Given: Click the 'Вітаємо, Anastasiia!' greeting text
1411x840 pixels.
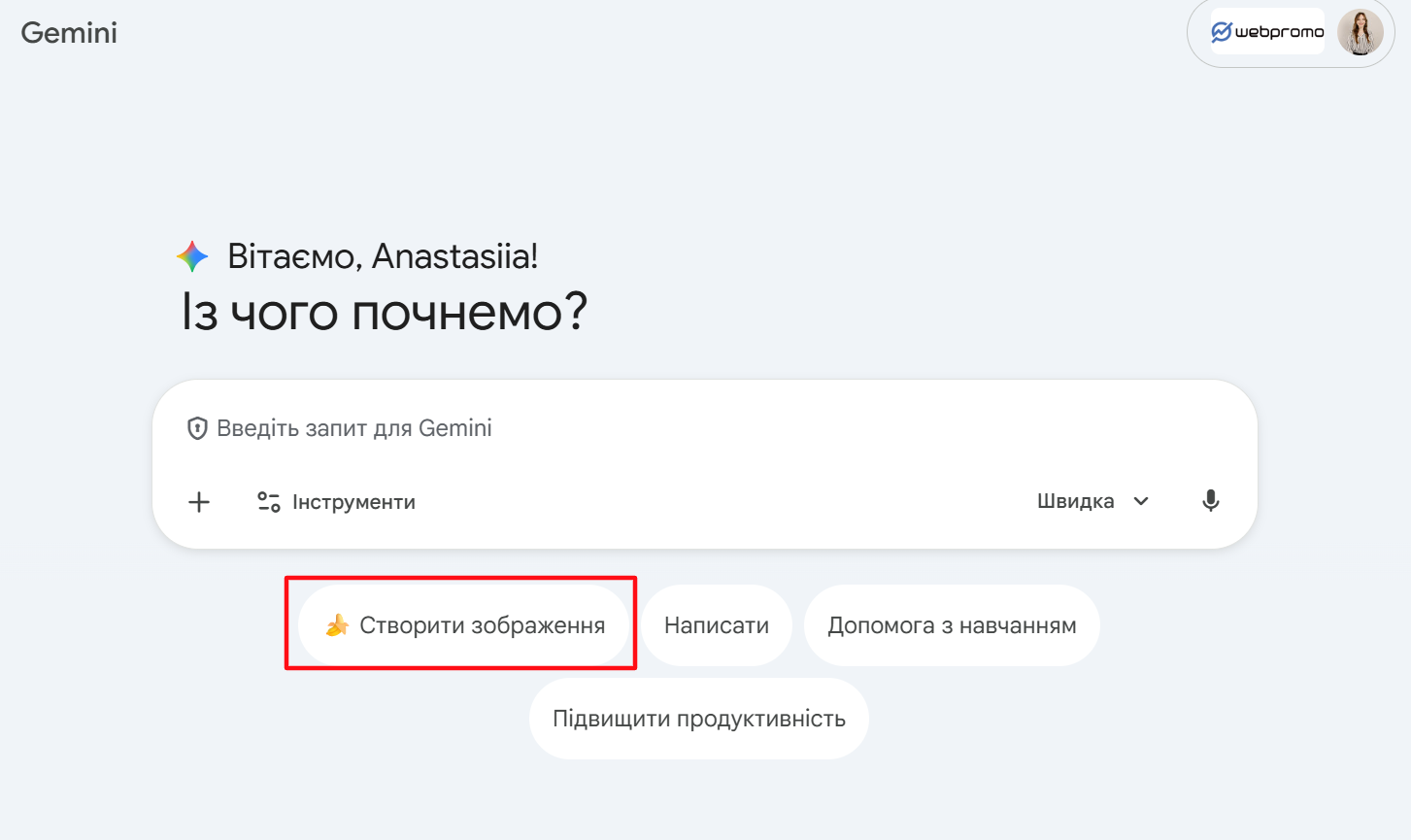Looking at the screenshot, I should click(383, 256).
